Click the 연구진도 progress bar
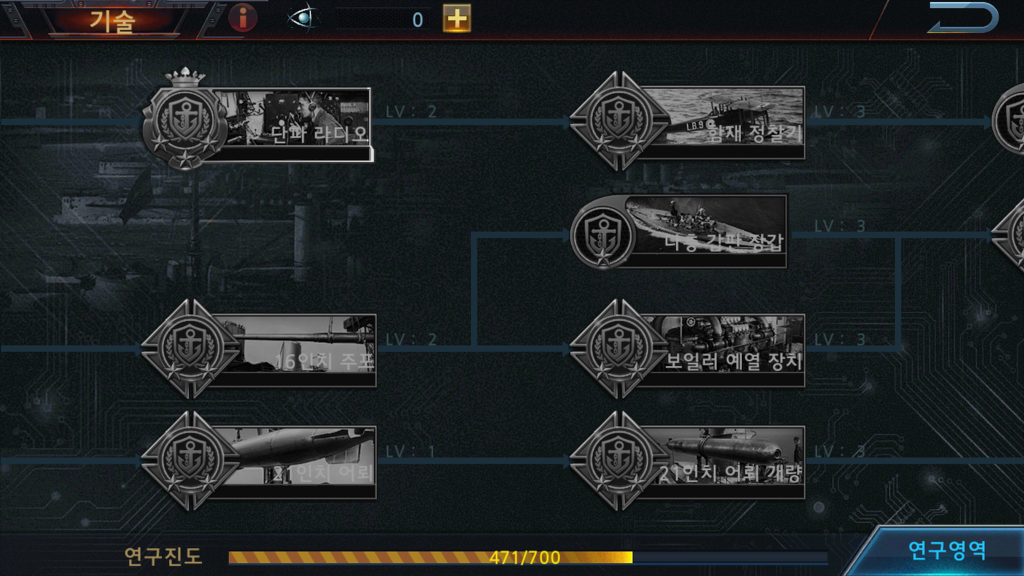The image size is (1024, 576). pos(528,557)
